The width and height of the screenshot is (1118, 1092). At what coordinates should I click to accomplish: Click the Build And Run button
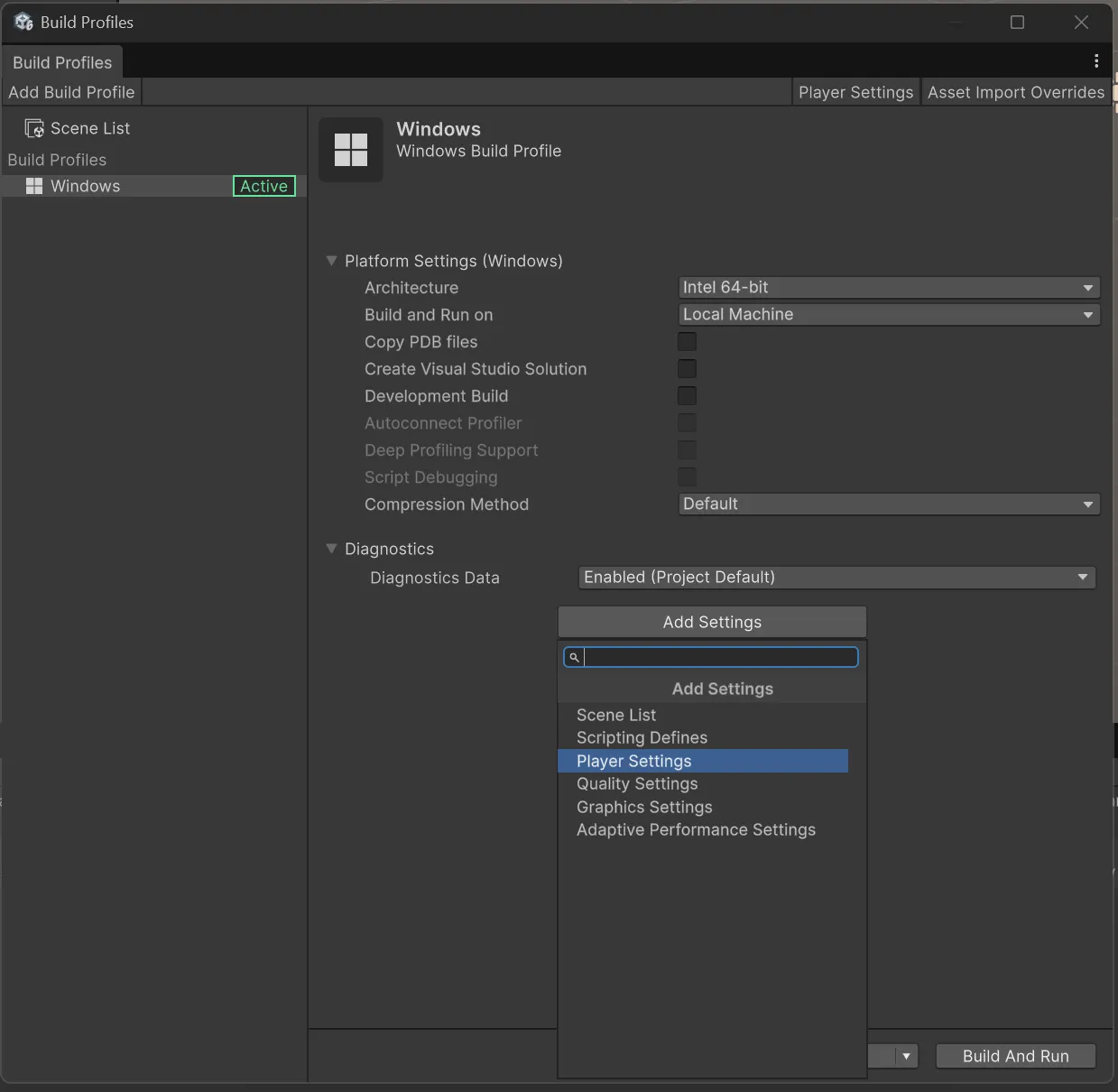pyautogui.click(x=1015, y=1055)
